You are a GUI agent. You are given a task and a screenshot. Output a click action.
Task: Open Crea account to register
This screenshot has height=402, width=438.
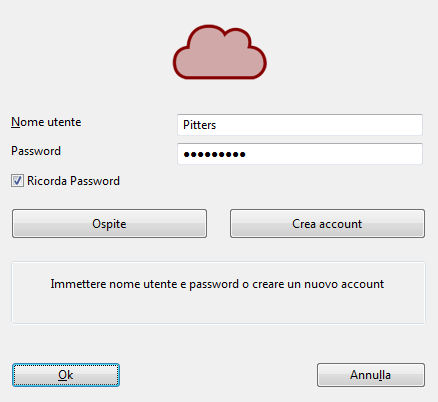(327, 223)
